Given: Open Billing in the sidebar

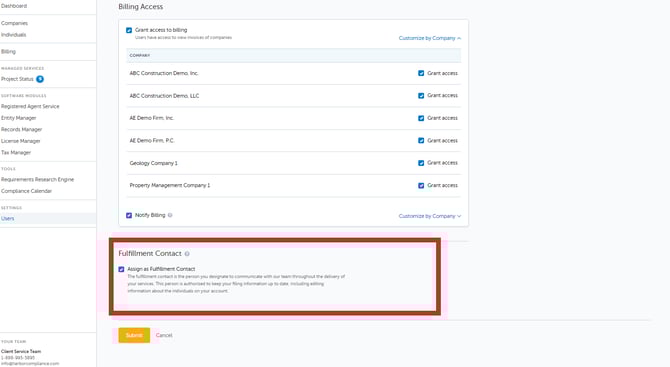Looking at the screenshot, I should click(8, 51).
